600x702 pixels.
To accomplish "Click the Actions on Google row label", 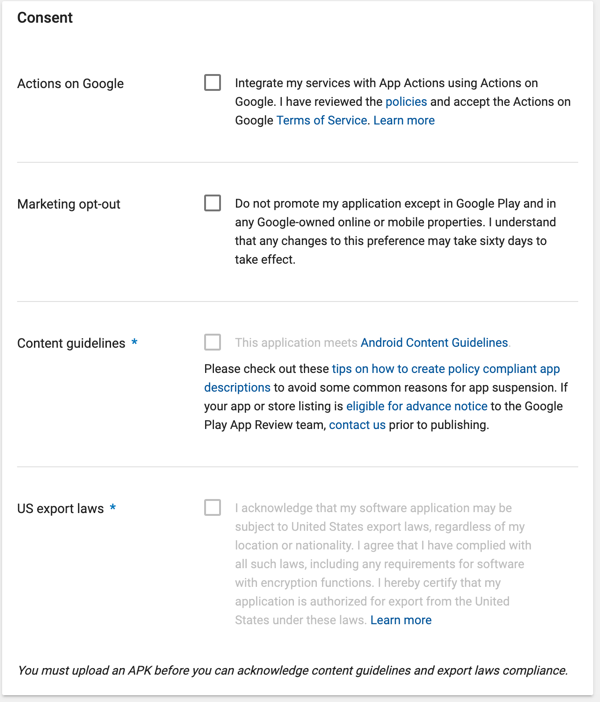I will tap(70, 84).
